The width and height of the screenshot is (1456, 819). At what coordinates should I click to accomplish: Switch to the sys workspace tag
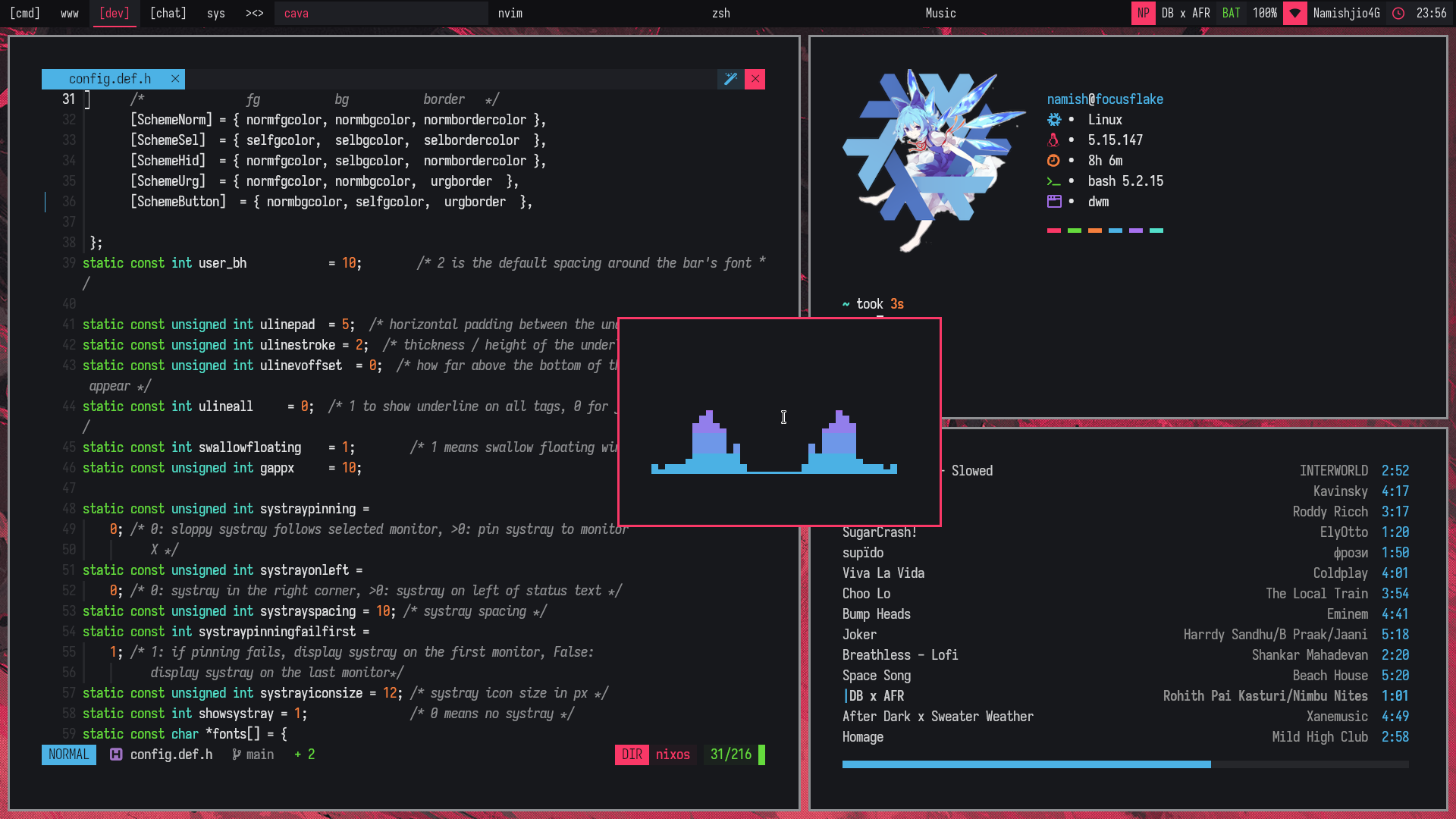(216, 13)
